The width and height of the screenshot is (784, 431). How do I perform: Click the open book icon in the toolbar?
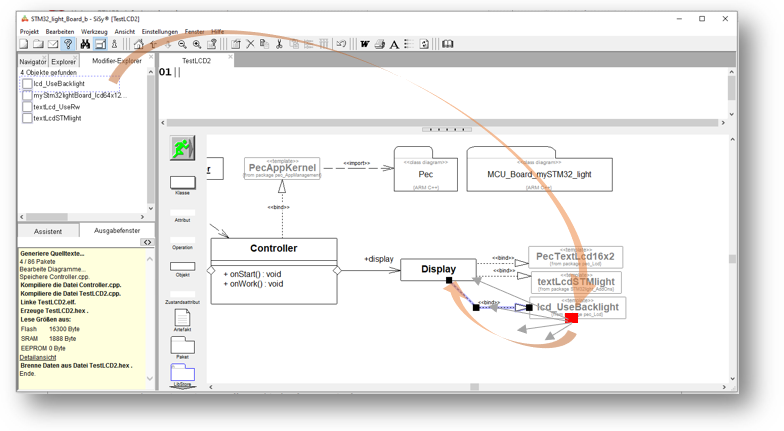447,44
